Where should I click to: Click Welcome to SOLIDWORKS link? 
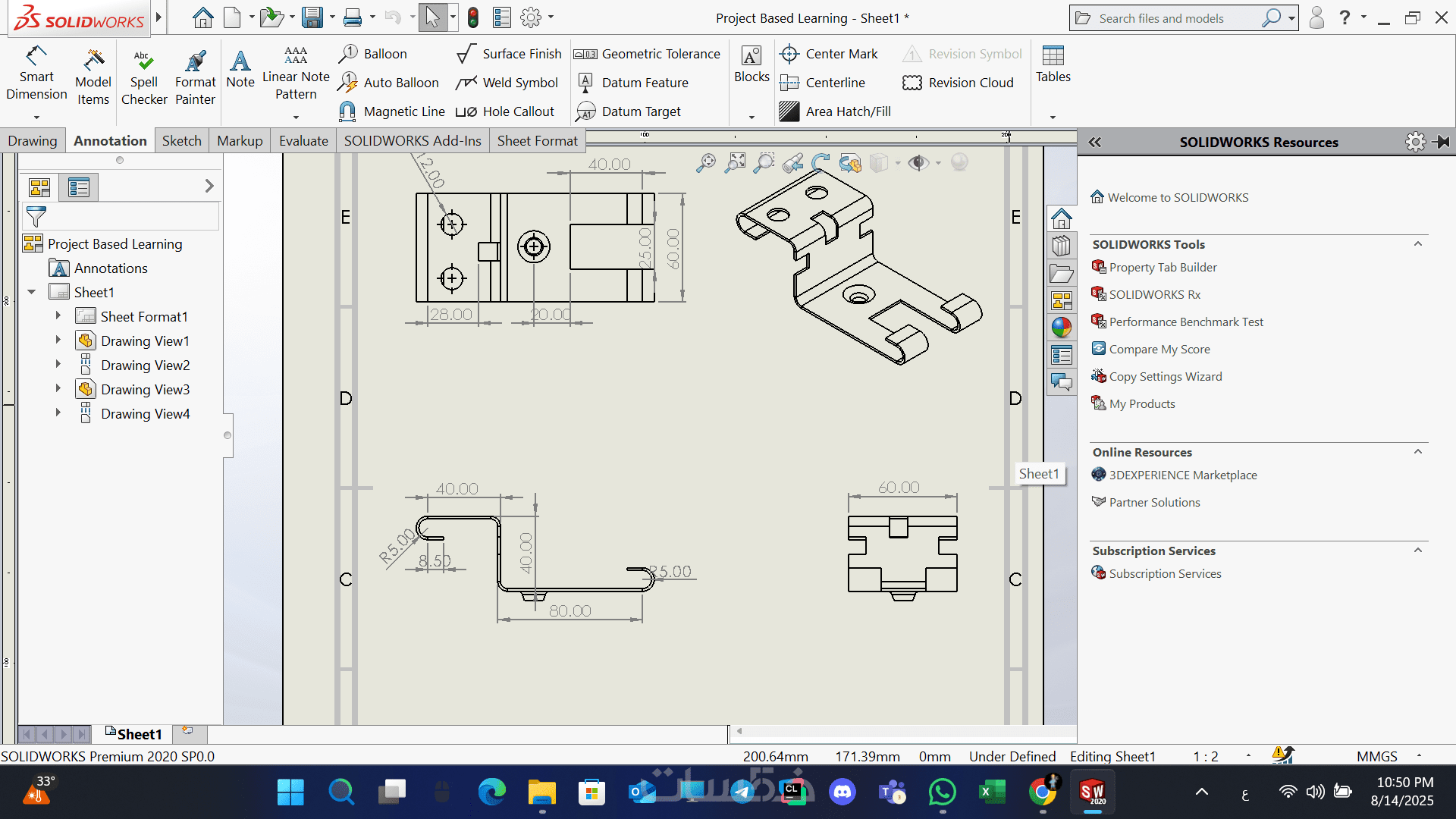1178,198
